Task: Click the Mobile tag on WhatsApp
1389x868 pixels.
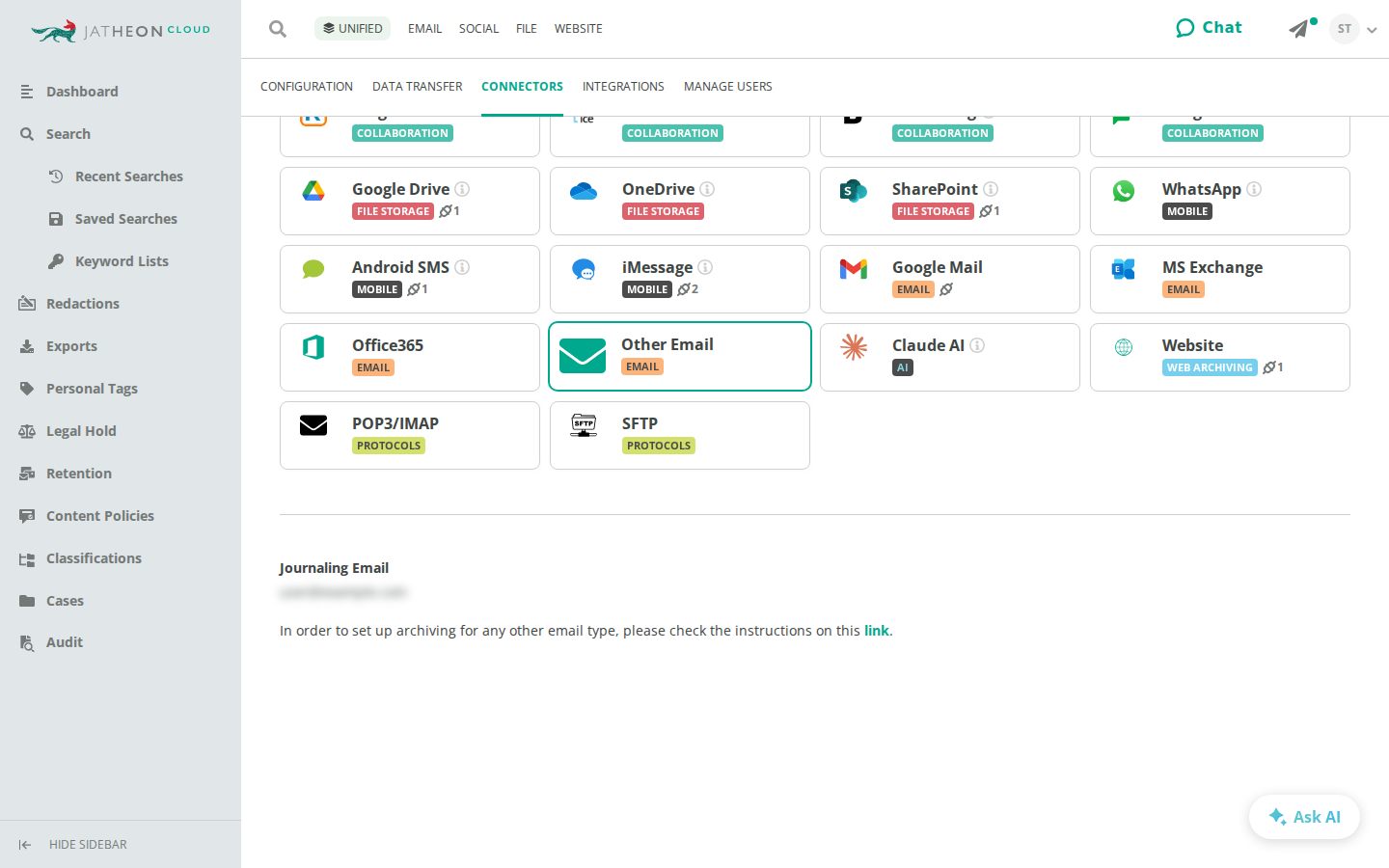Action: click(x=1187, y=211)
